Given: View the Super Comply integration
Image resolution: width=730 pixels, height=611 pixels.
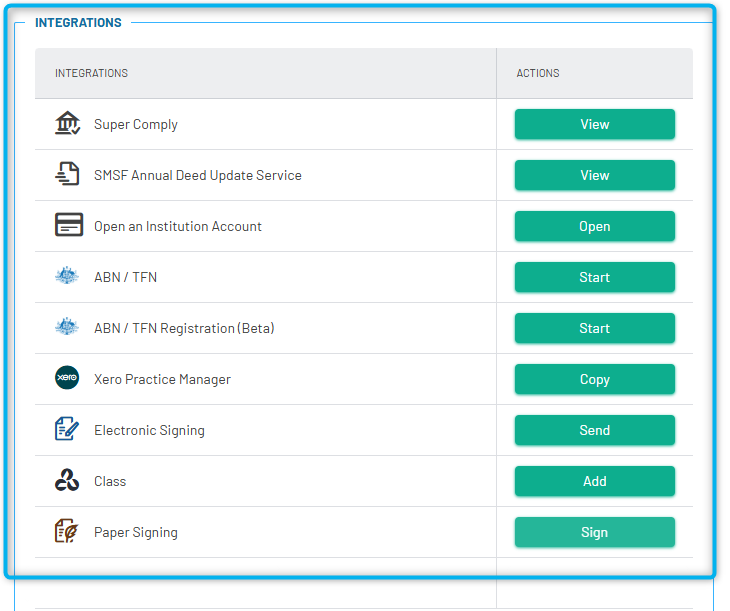Looking at the screenshot, I should coord(595,124).
